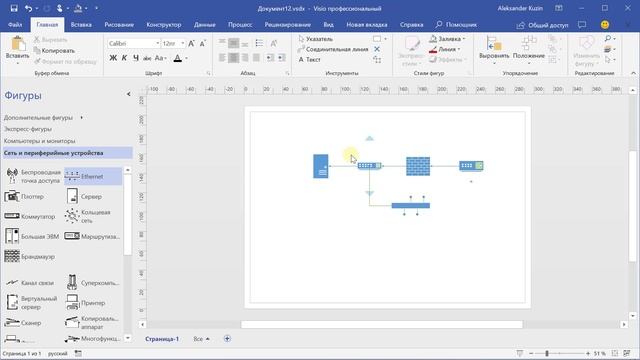This screenshot has width=640, height=360.
Task: Select the Соединительная линия connector tool
Action: click(333, 49)
